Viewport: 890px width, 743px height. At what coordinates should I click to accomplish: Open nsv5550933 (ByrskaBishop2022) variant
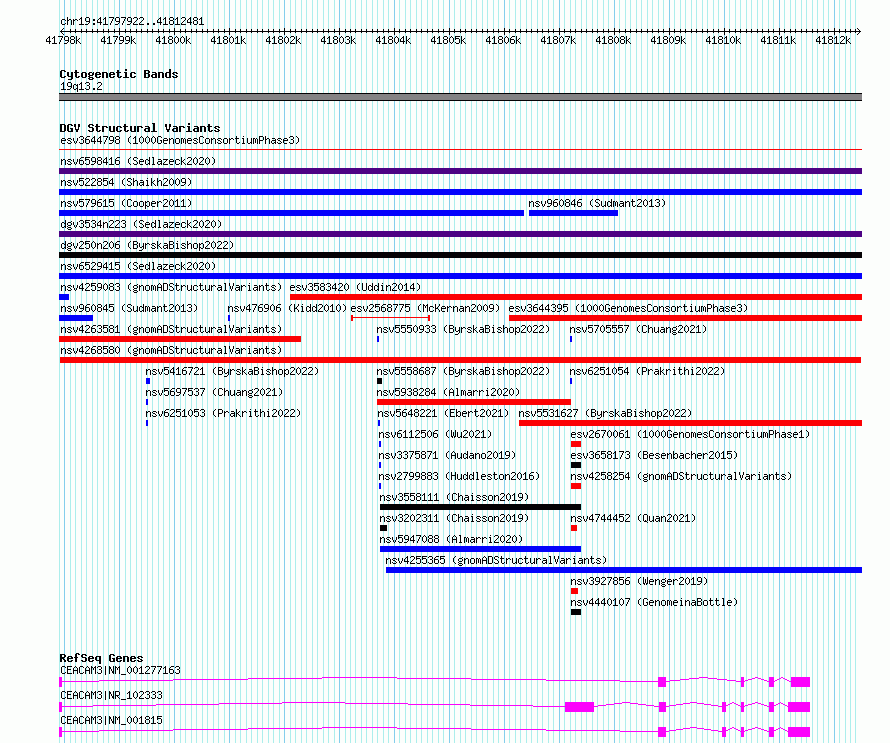click(463, 329)
